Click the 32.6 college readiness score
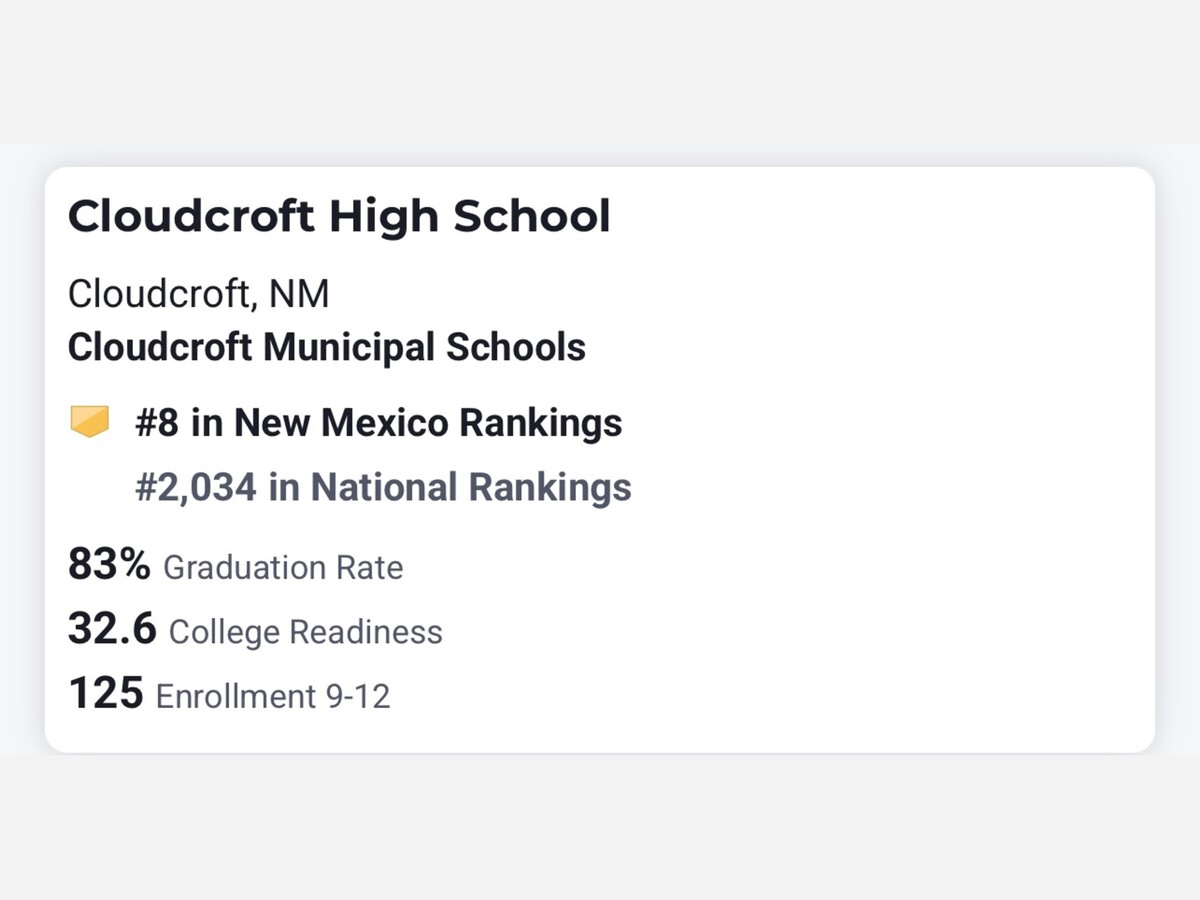 point(112,629)
